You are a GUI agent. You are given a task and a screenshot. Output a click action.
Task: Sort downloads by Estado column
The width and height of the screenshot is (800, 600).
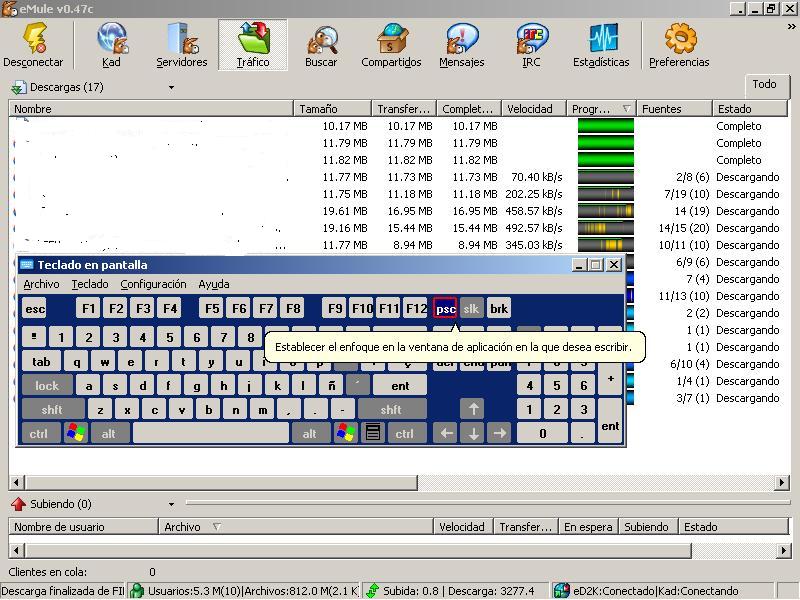749,109
